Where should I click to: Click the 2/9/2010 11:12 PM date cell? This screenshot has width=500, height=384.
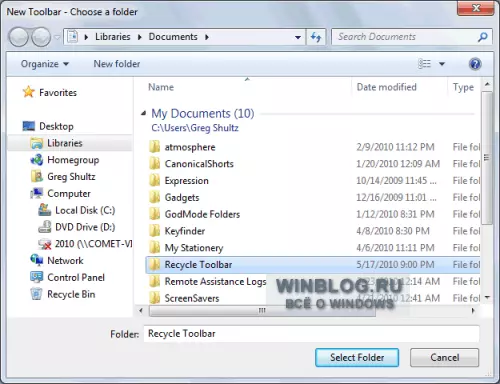click(x=395, y=147)
